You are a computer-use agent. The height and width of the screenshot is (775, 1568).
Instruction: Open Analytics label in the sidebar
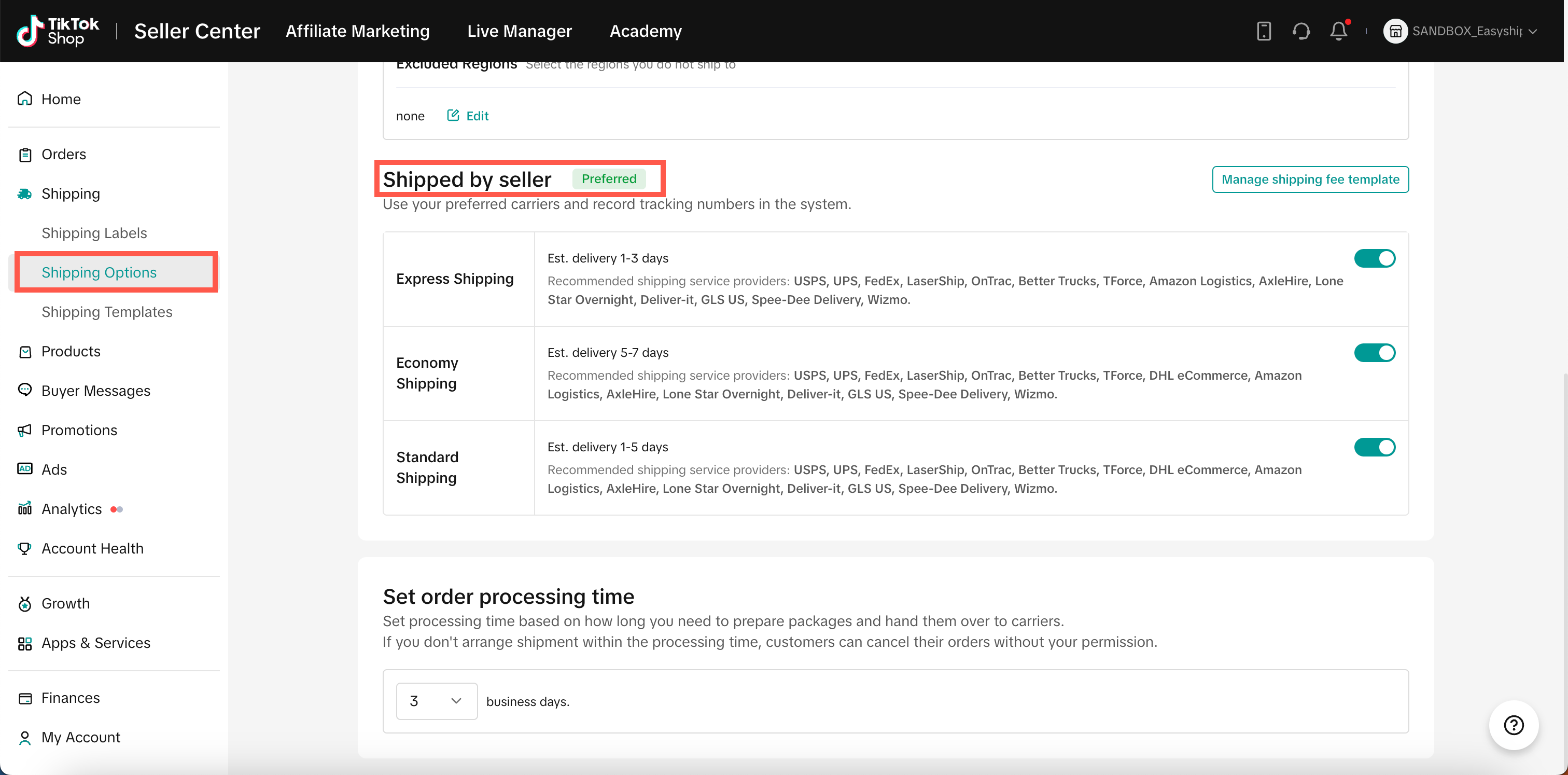coord(72,509)
